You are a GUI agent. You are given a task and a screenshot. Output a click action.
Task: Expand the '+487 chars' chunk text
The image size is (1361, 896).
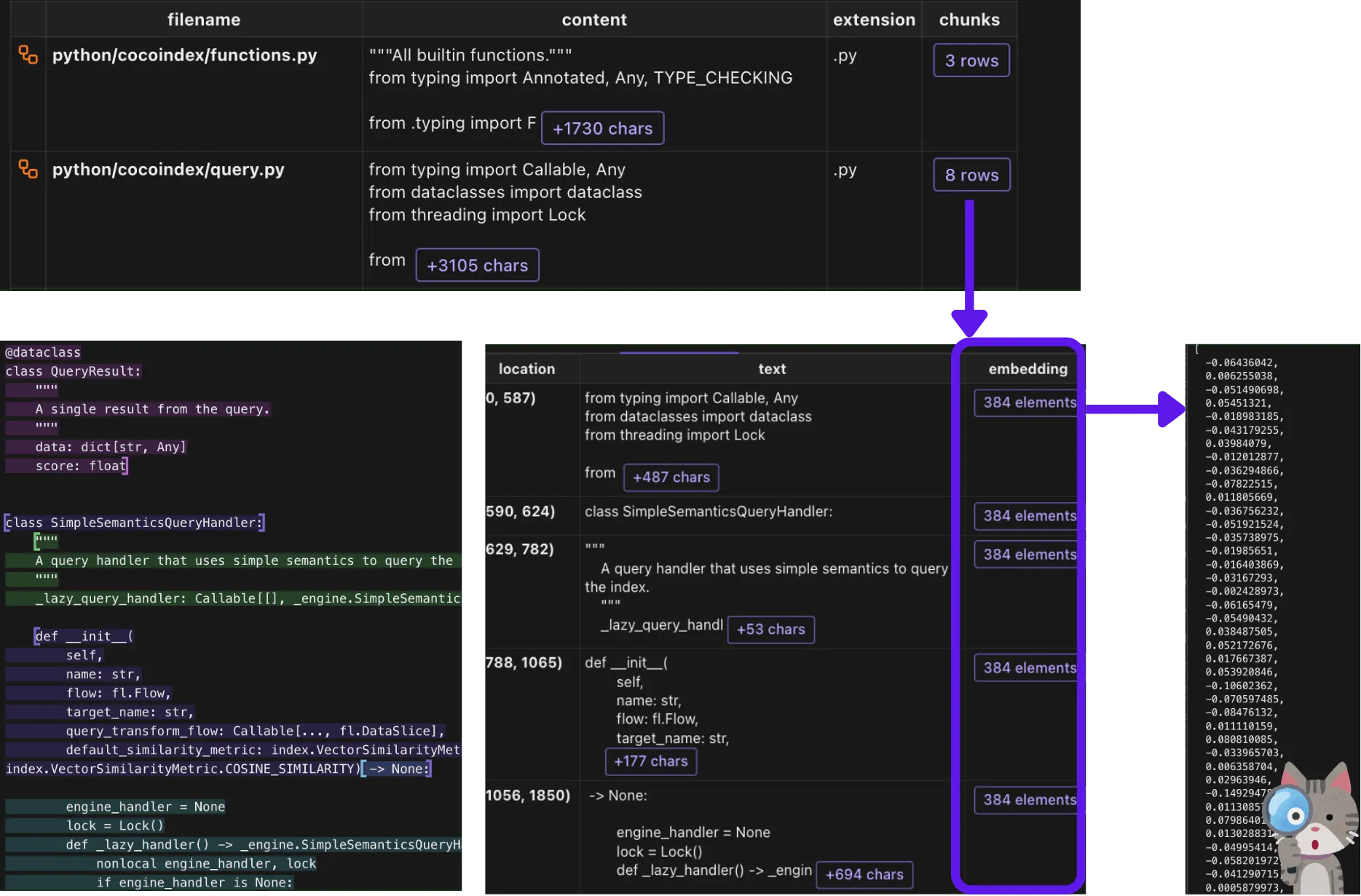click(x=671, y=477)
